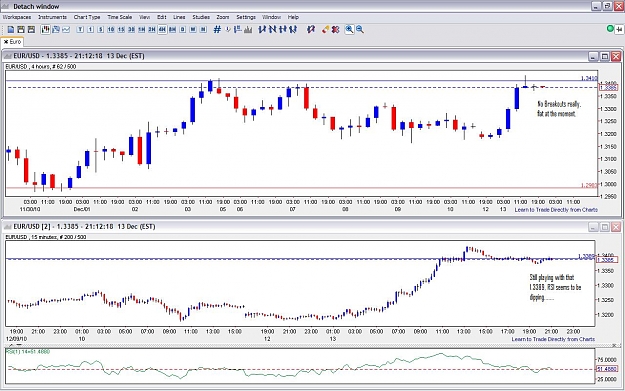Viewport: 625px width, 391px height.
Task: Click Learn to Trade link in 15-minute chart
Action: coord(553,339)
